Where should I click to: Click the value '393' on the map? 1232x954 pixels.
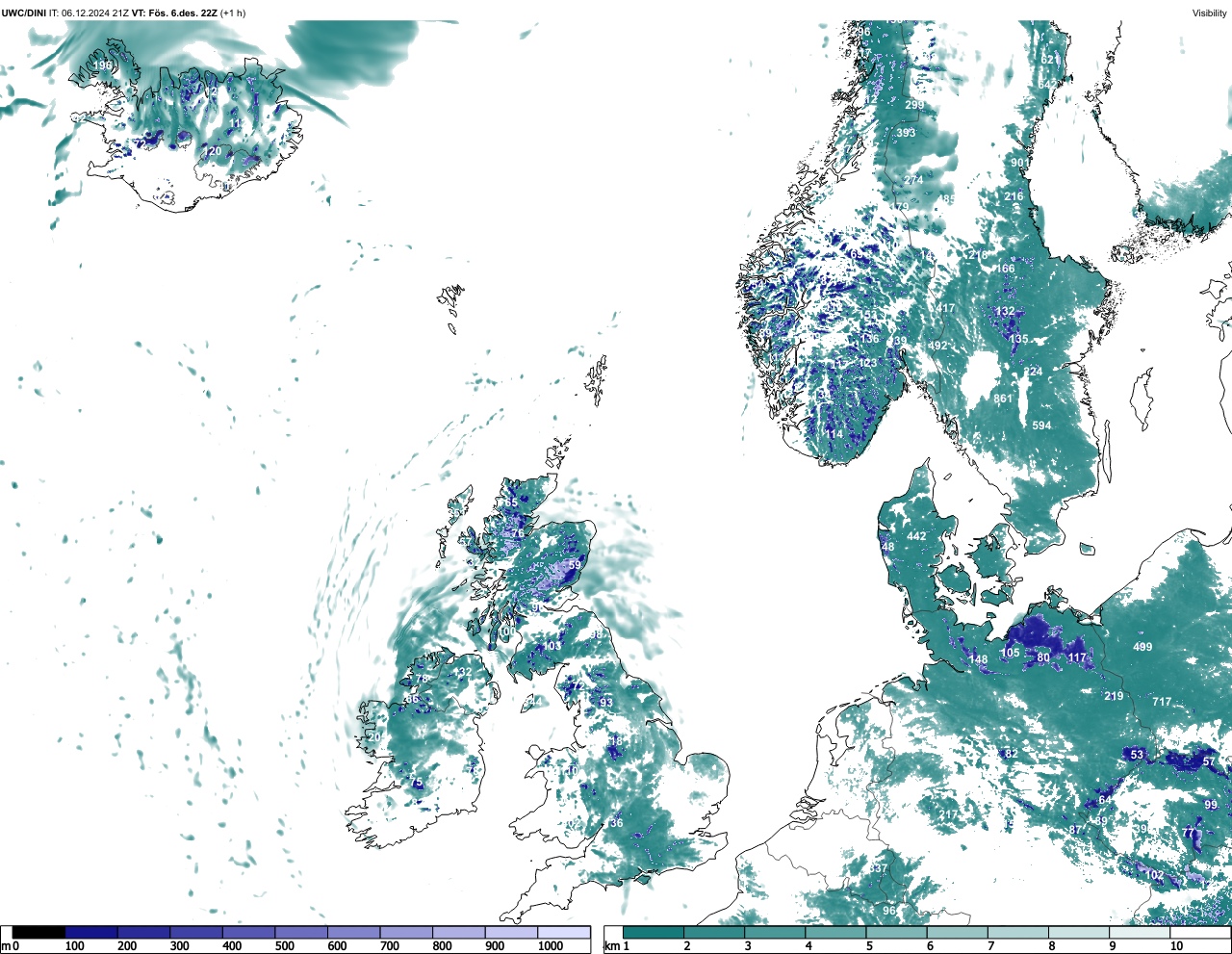click(906, 133)
